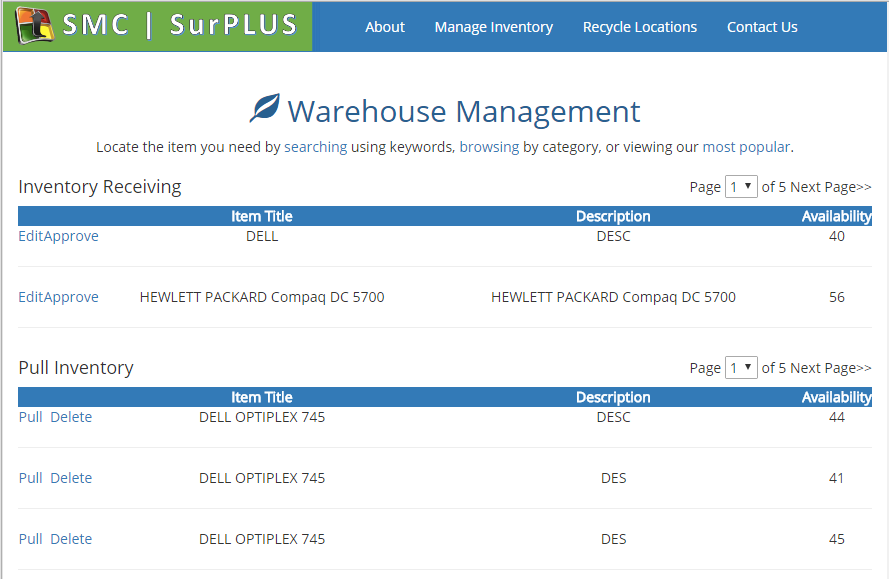Click the Availability header in Inventory Receiving

click(836, 216)
